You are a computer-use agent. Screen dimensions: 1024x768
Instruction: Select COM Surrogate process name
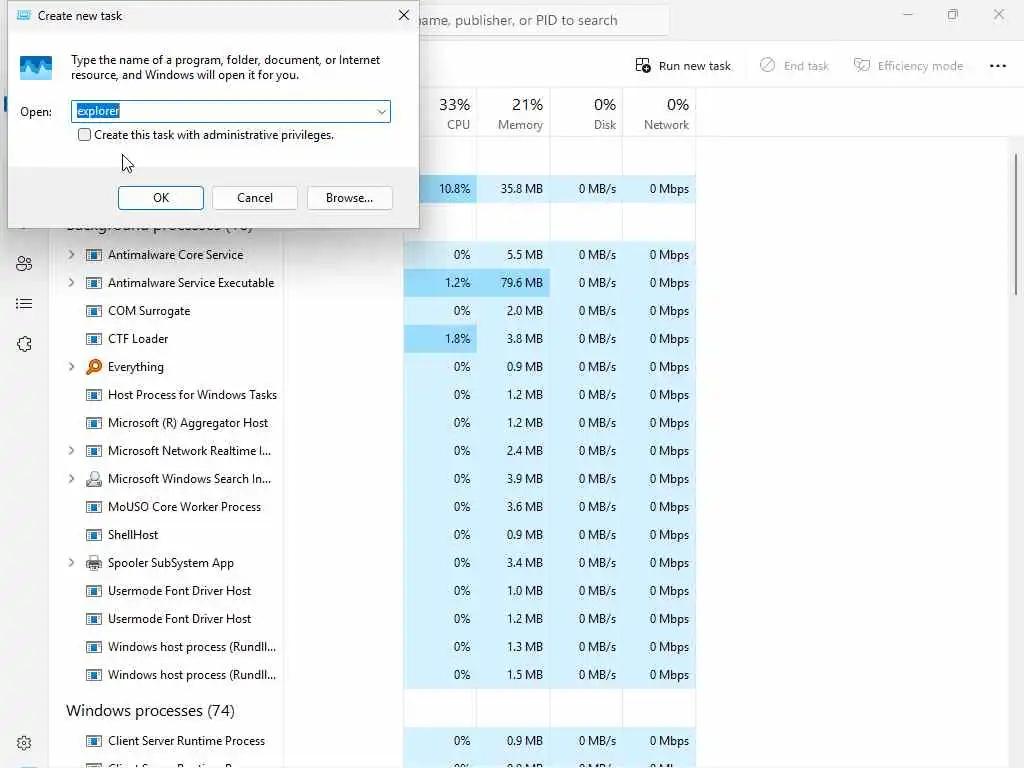point(149,311)
